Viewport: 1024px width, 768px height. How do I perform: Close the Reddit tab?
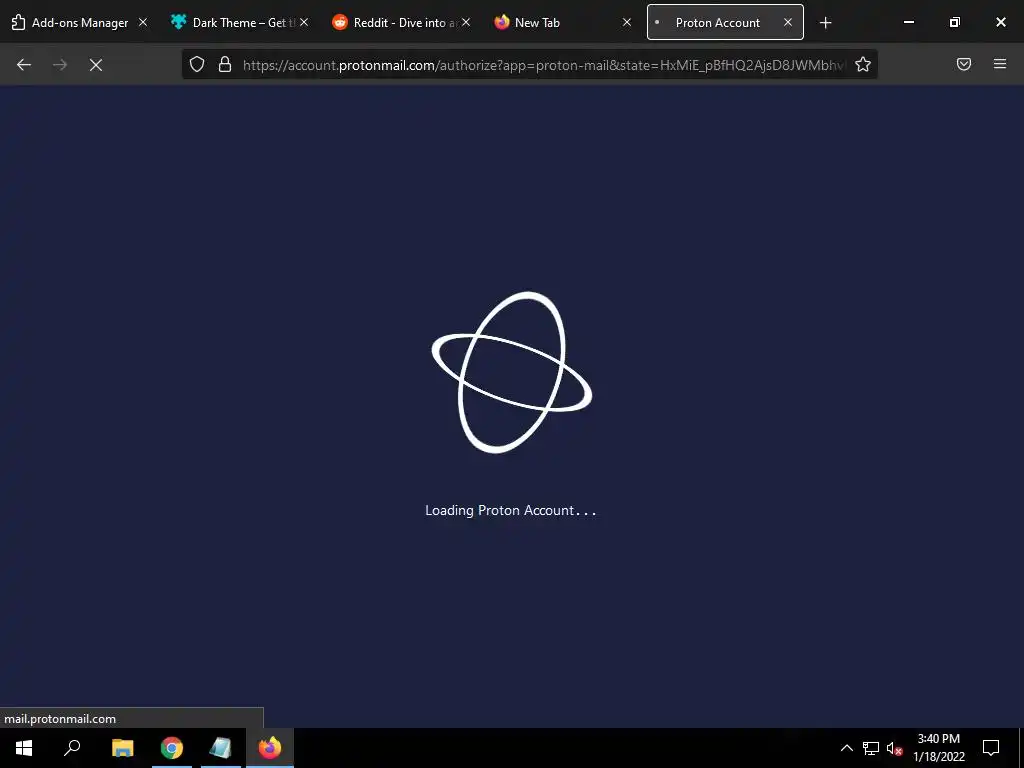466,22
